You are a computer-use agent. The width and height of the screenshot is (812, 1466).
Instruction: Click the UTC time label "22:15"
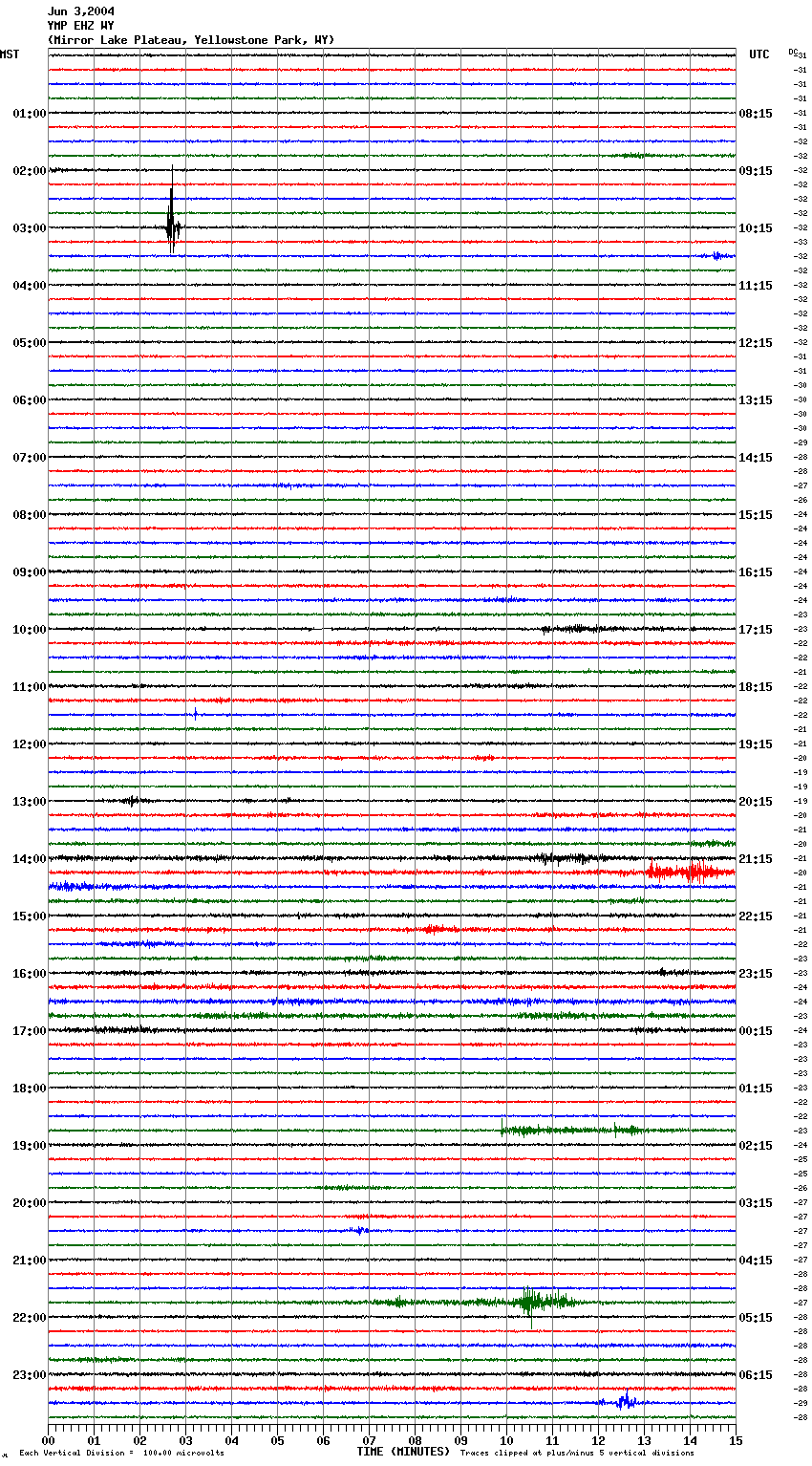pyautogui.click(x=756, y=916)
